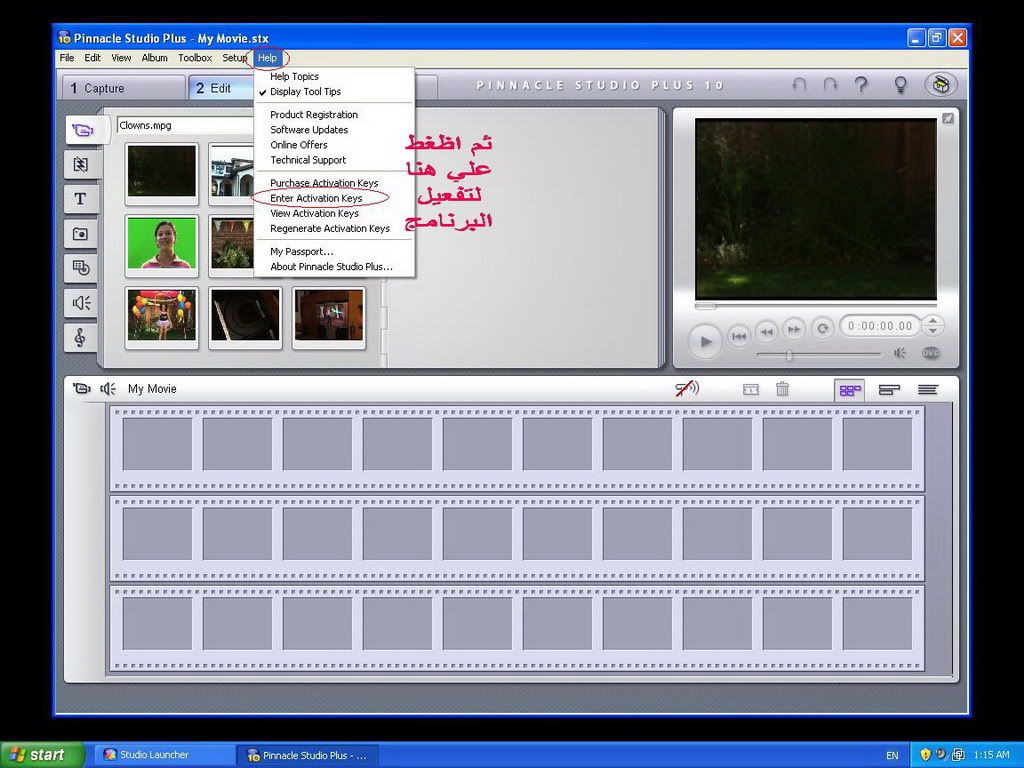Open the File menu
This screenshot has height=768, width=1024.
(x=67, y=57)
